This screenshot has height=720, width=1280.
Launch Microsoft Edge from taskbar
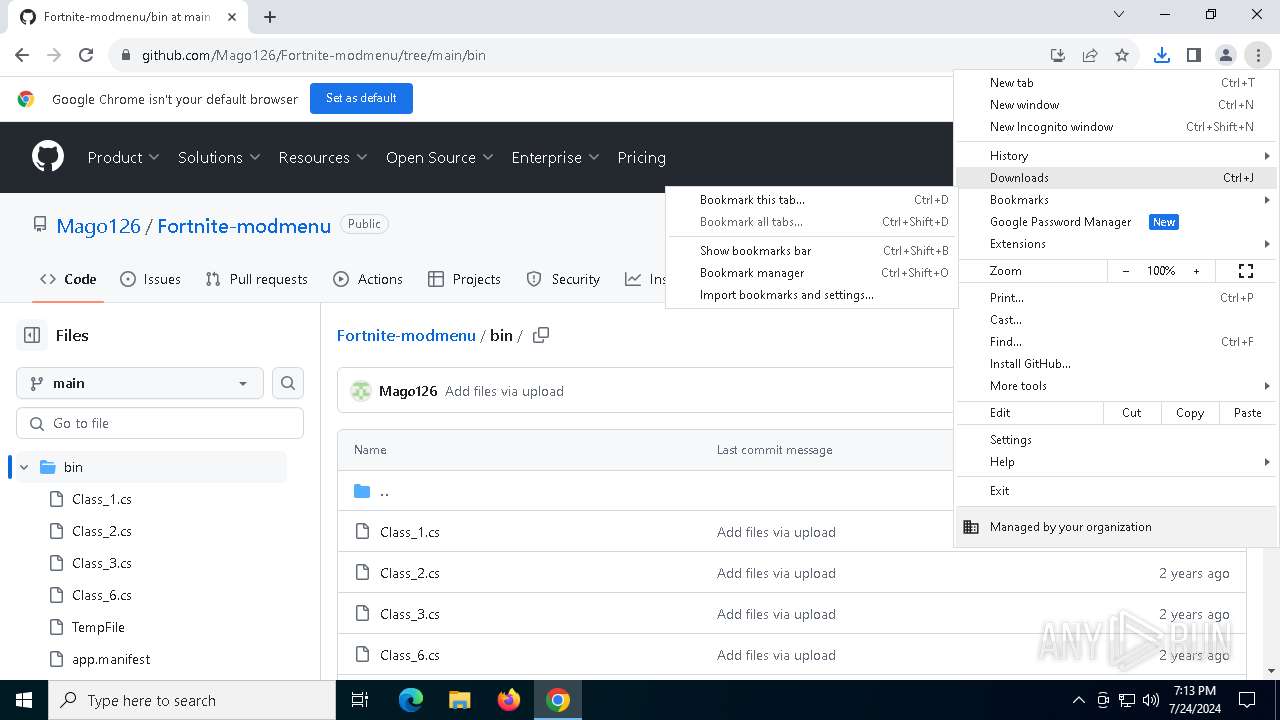(x=411, y=700)
